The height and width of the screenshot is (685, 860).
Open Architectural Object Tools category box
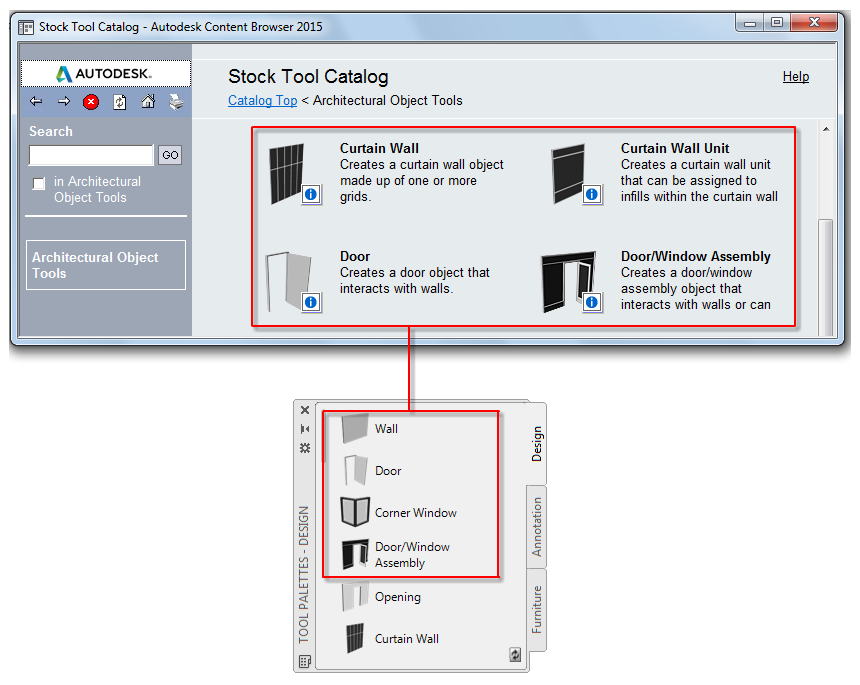[106, 265]
